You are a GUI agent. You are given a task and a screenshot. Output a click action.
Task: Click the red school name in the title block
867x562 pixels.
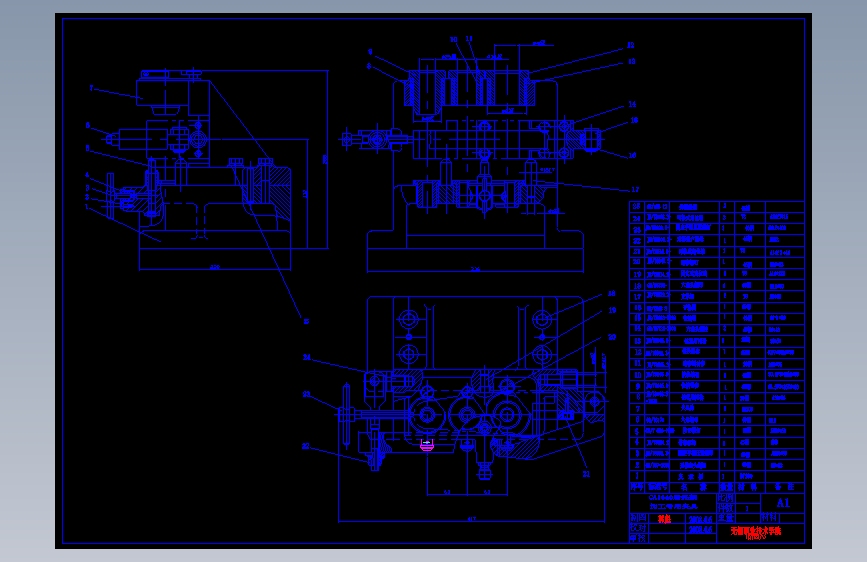(x=755, y=531)
